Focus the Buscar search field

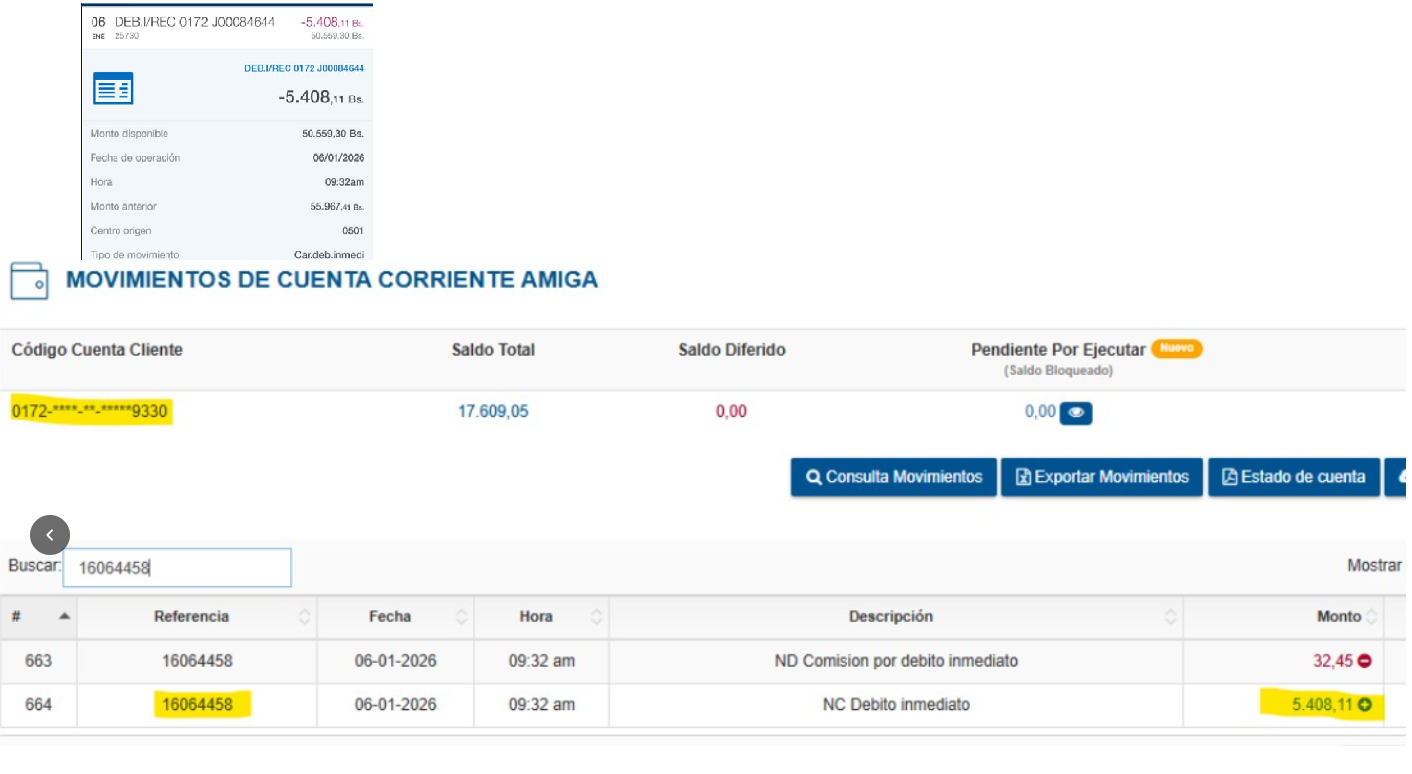[177, 568]
